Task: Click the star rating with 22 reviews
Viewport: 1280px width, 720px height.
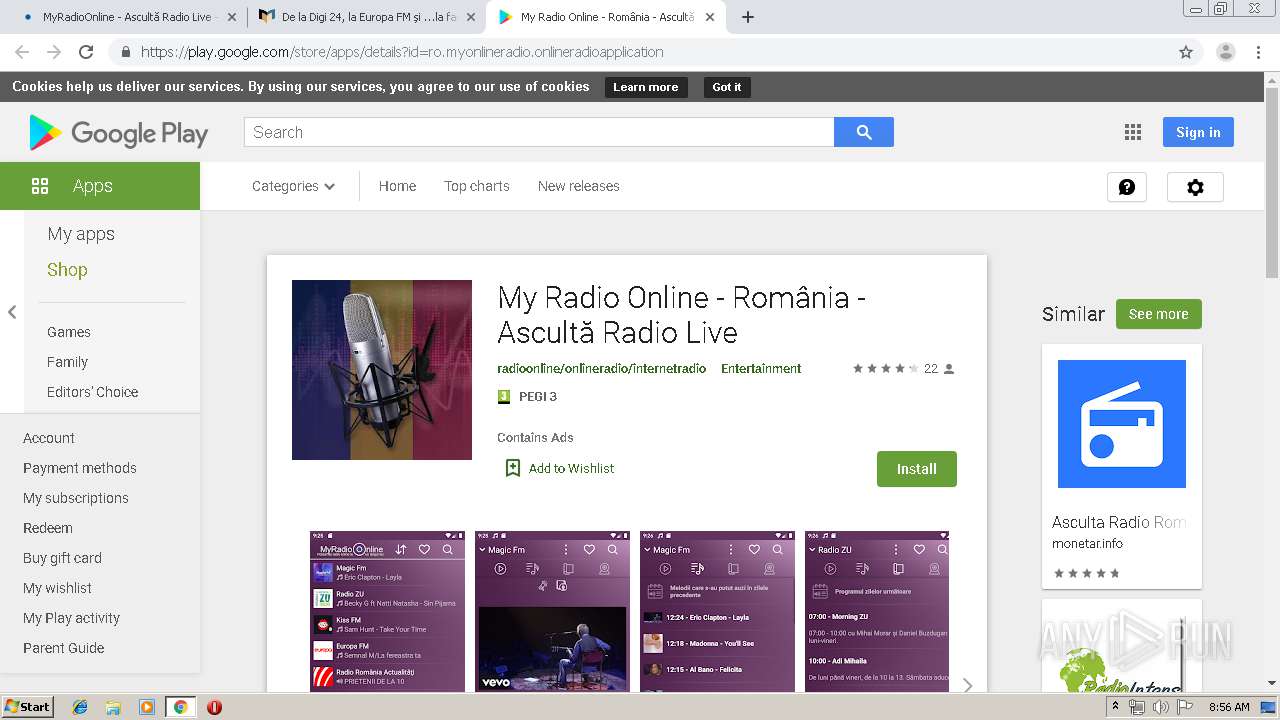Action: 903,368
